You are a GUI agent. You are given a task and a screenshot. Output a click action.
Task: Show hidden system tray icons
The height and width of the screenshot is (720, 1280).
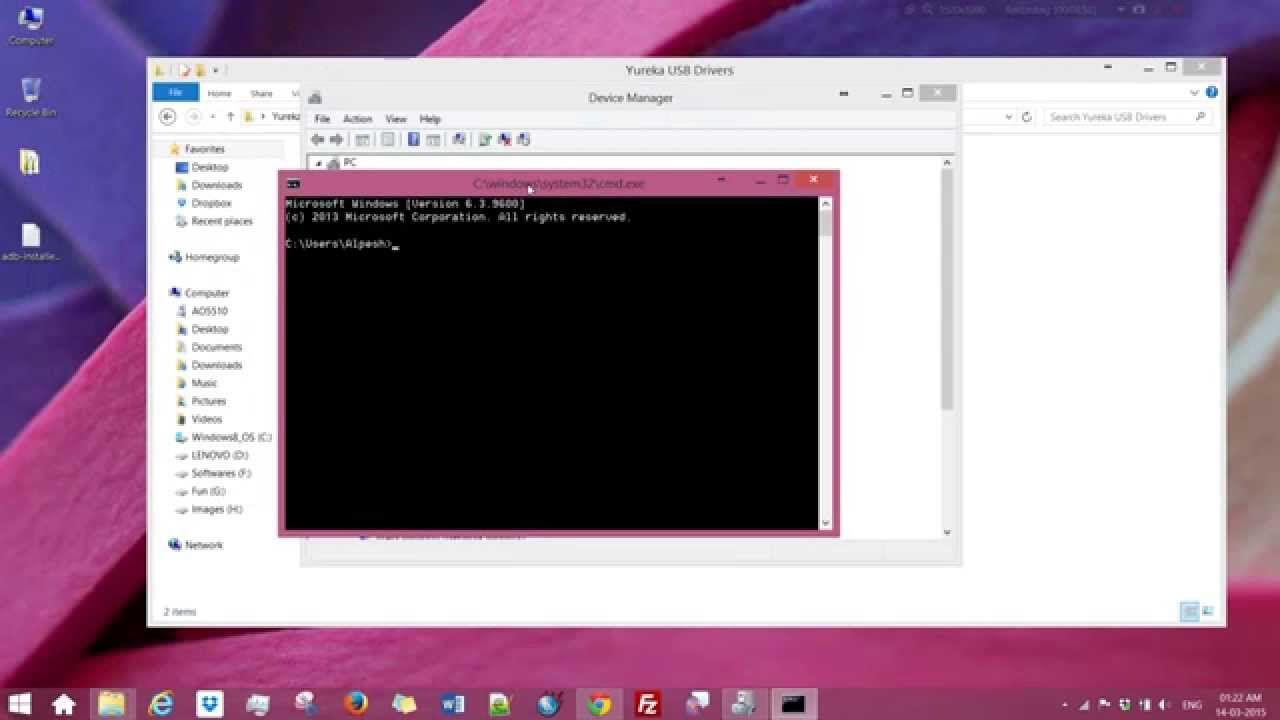pos(1064,705)
